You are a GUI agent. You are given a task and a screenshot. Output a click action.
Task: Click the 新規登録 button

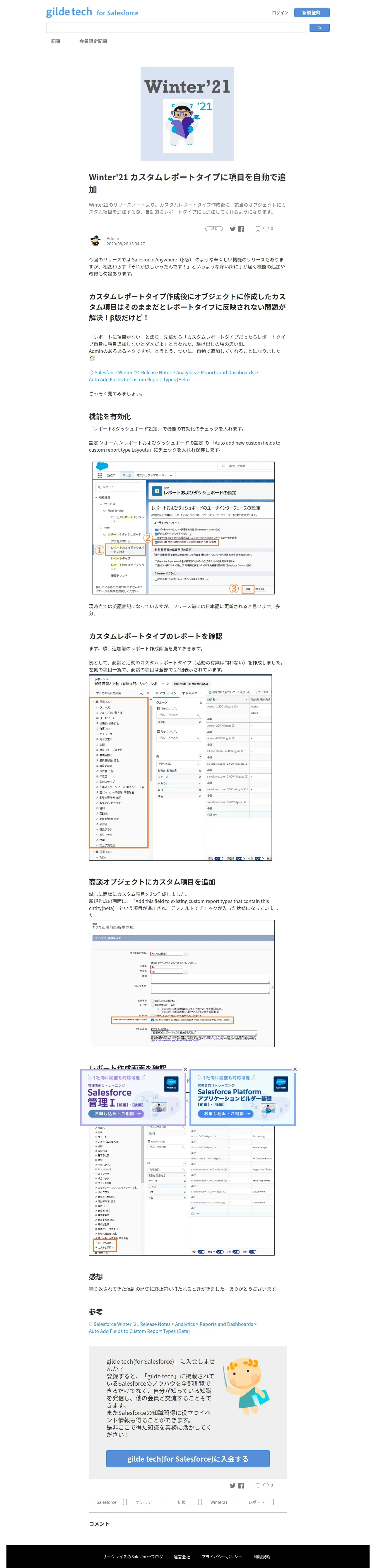point(311,12)
